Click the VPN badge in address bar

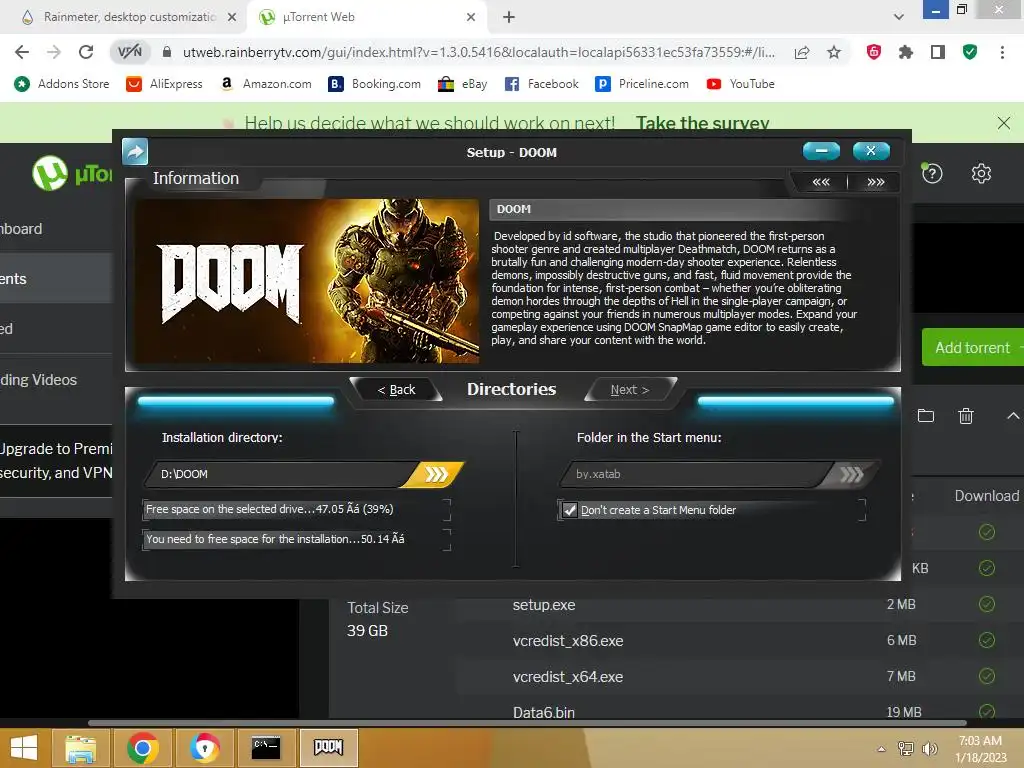(129, 52)
